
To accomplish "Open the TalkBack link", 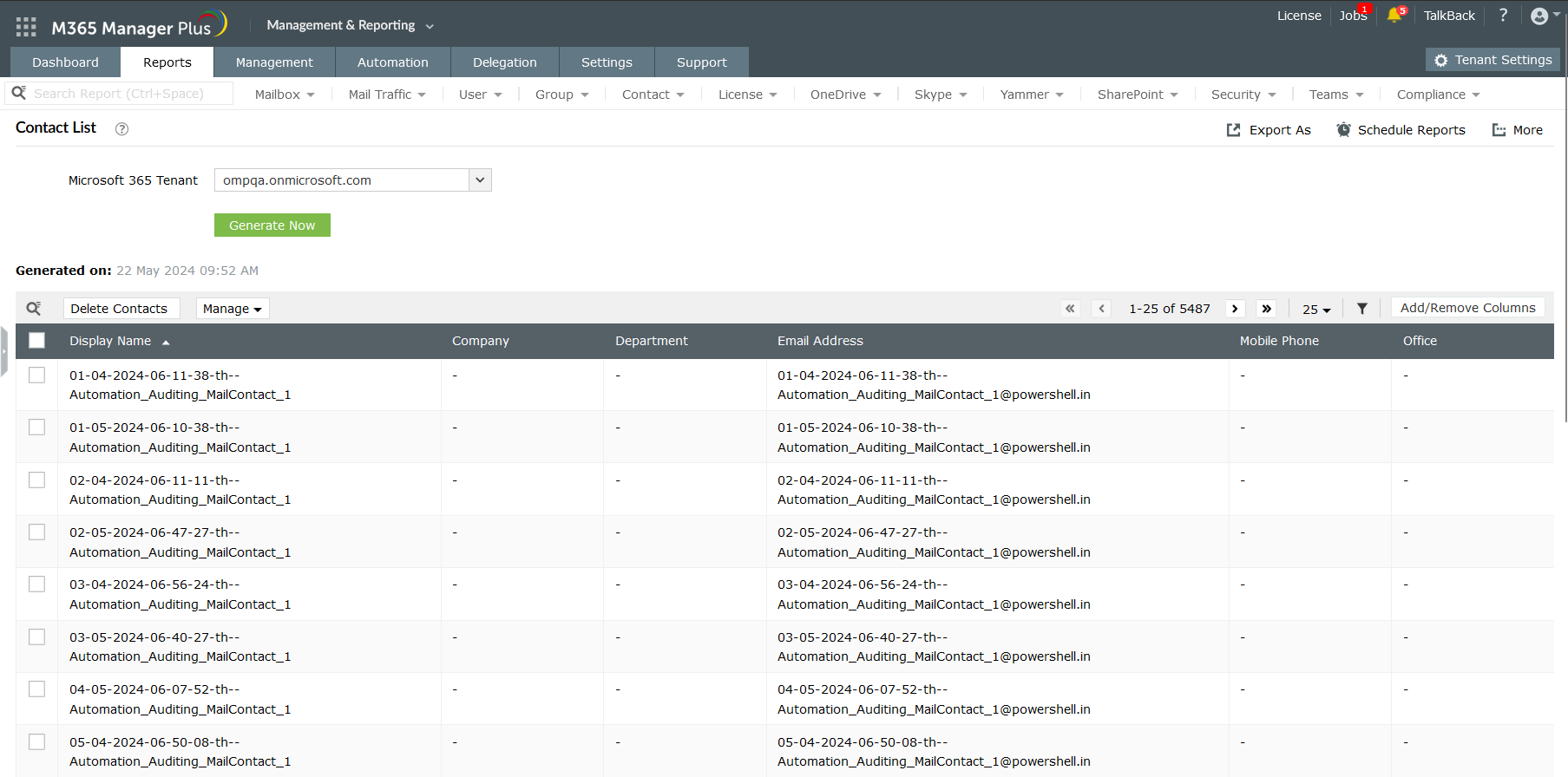I will 1449,16.
